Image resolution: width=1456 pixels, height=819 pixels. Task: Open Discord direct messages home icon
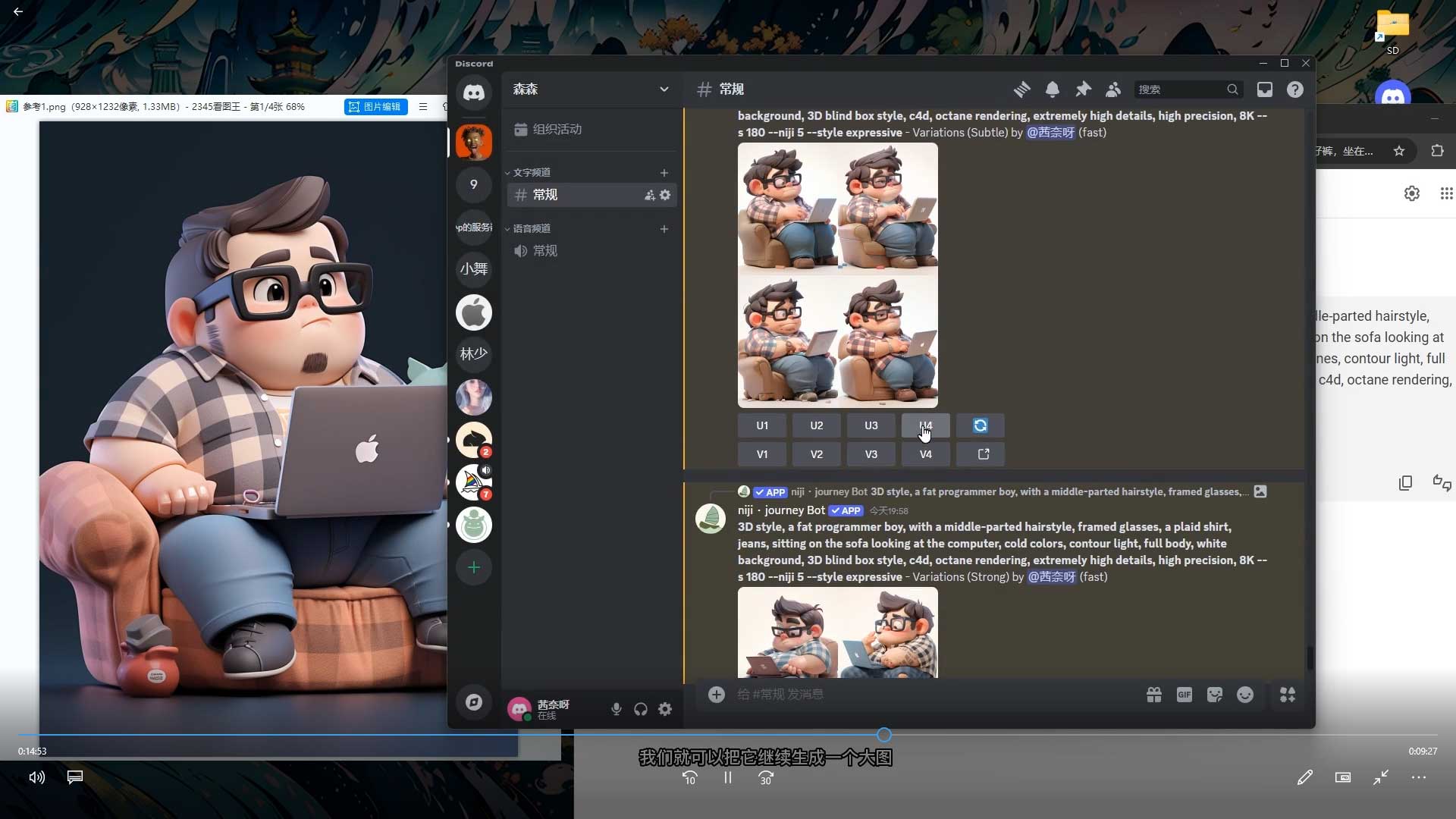[x=474, y=93]
